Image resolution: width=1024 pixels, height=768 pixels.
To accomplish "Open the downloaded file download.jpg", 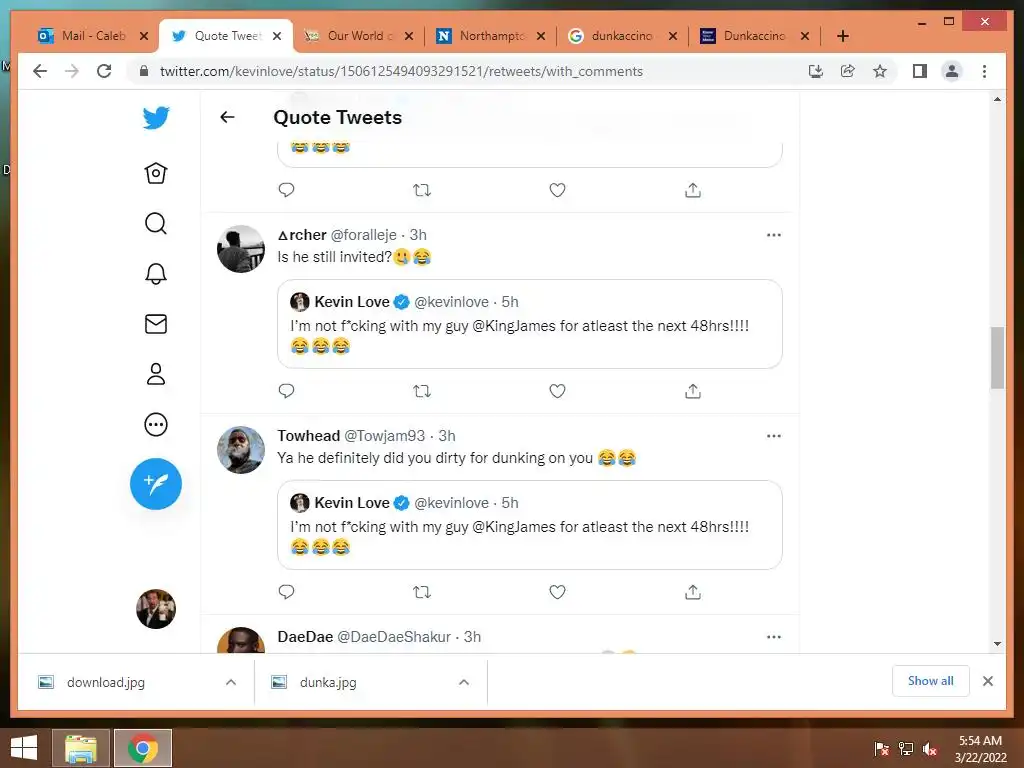I will click(x=106, y=682).
